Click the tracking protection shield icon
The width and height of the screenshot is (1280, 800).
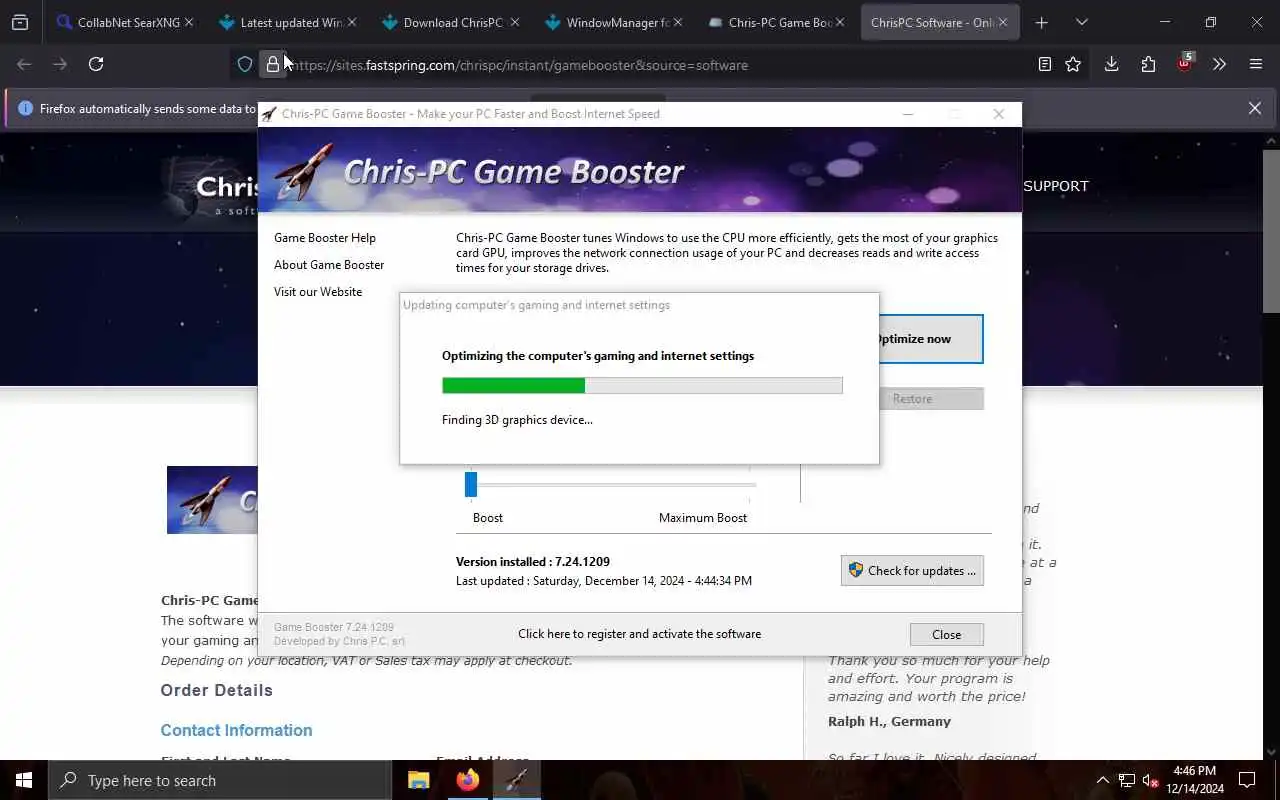tap(245, 65)
